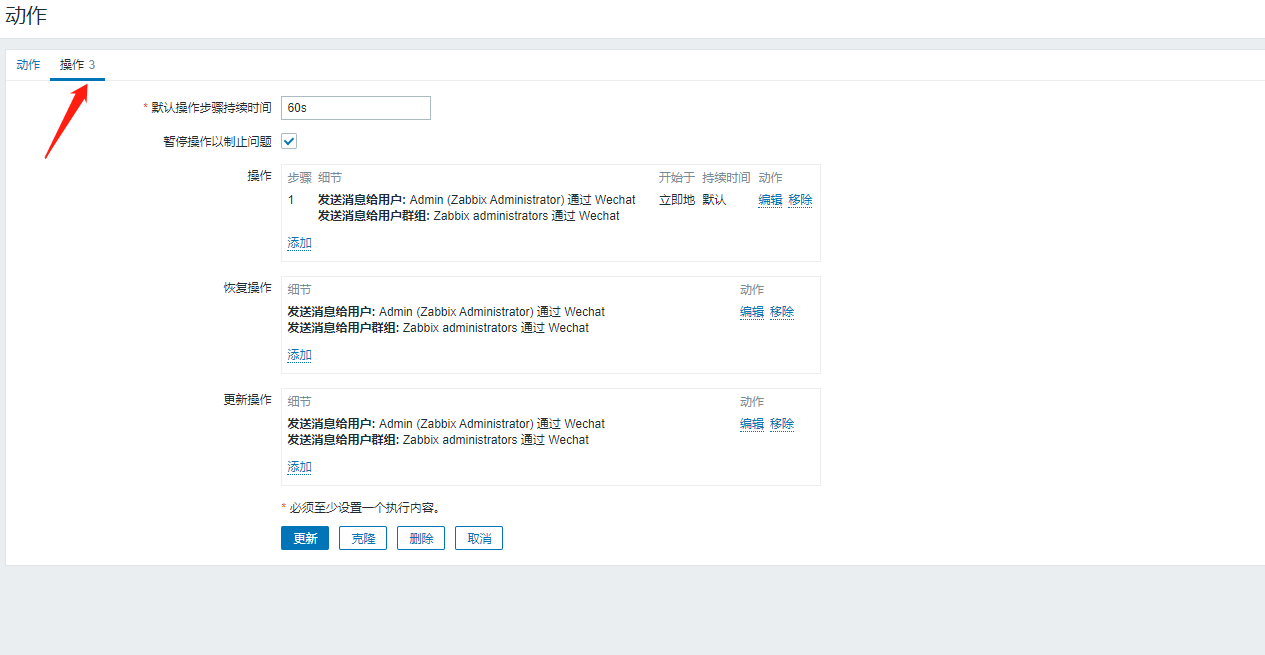The image size is (1265, 655).
Task: Toggle the 暂停操作以制止问题 checkbox
Action: click(x=289, y=141)
